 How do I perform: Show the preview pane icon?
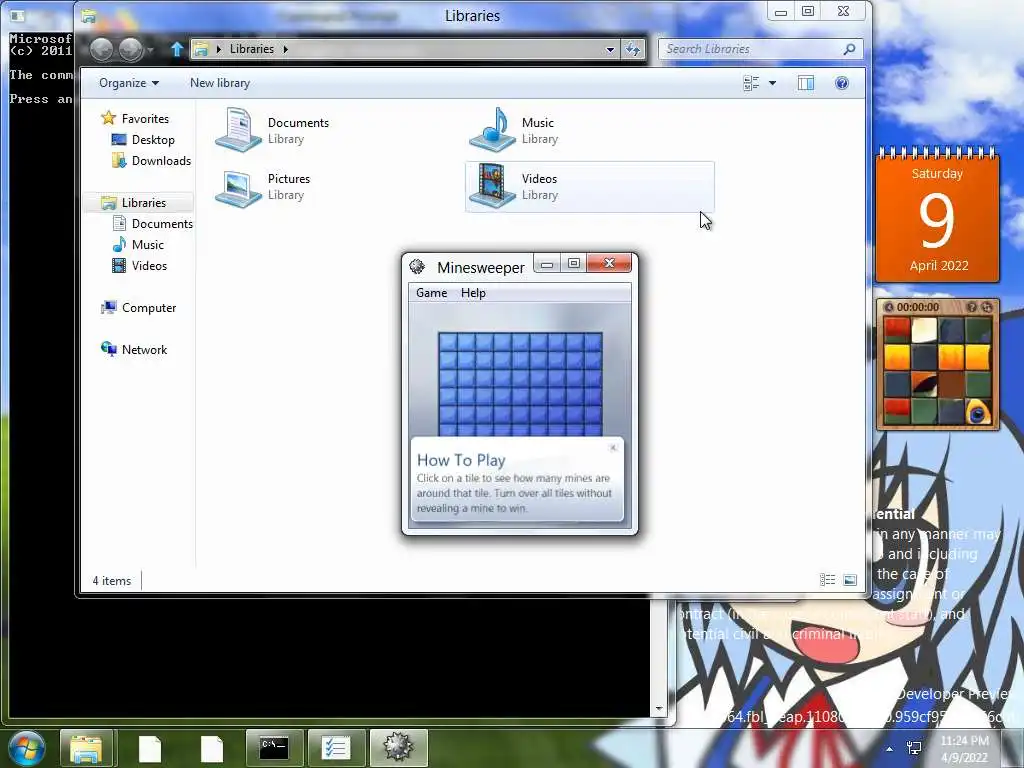pos(806,83)
